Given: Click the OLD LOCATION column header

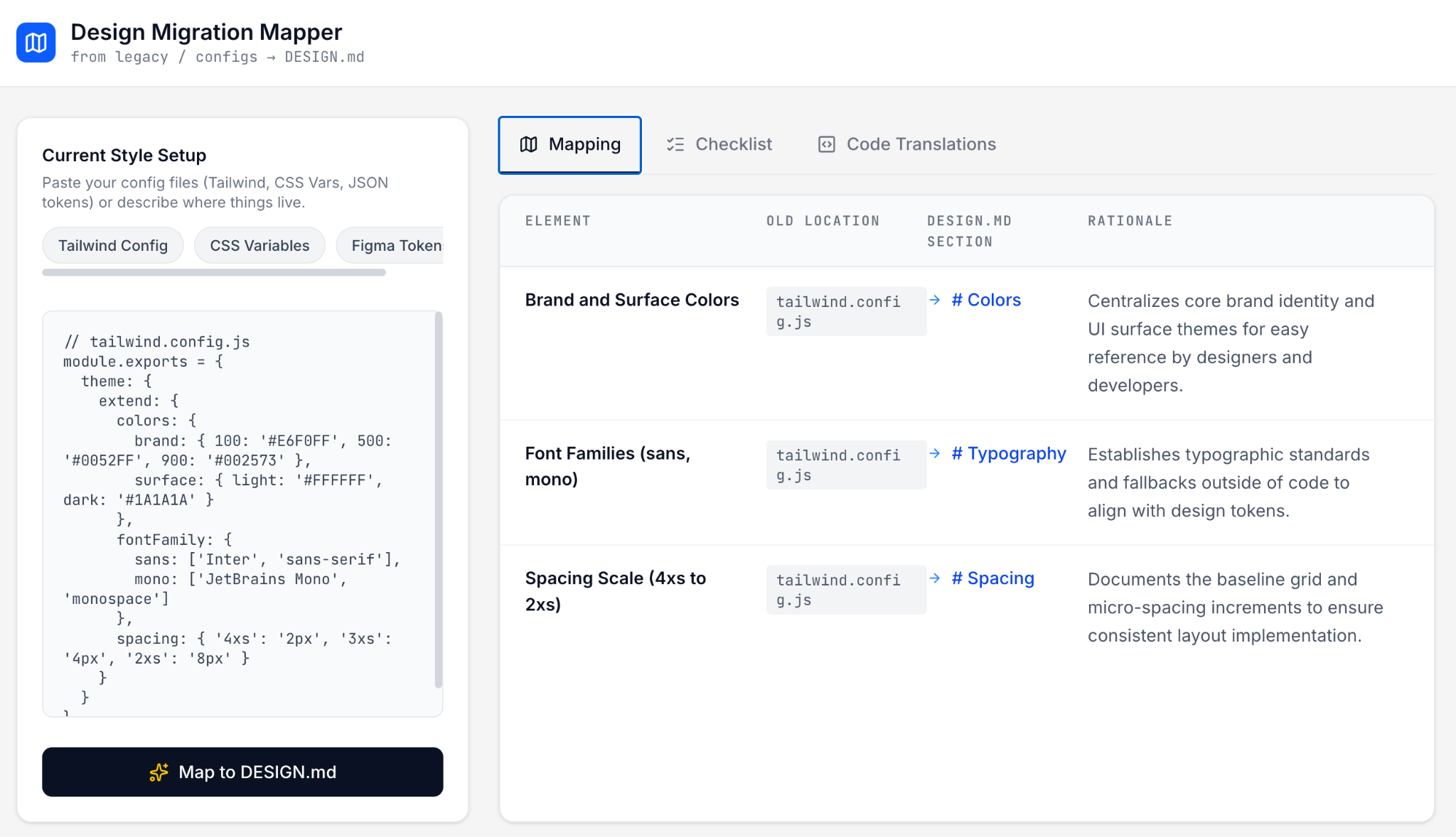Looking at the screenshot, I should [823, 221].
